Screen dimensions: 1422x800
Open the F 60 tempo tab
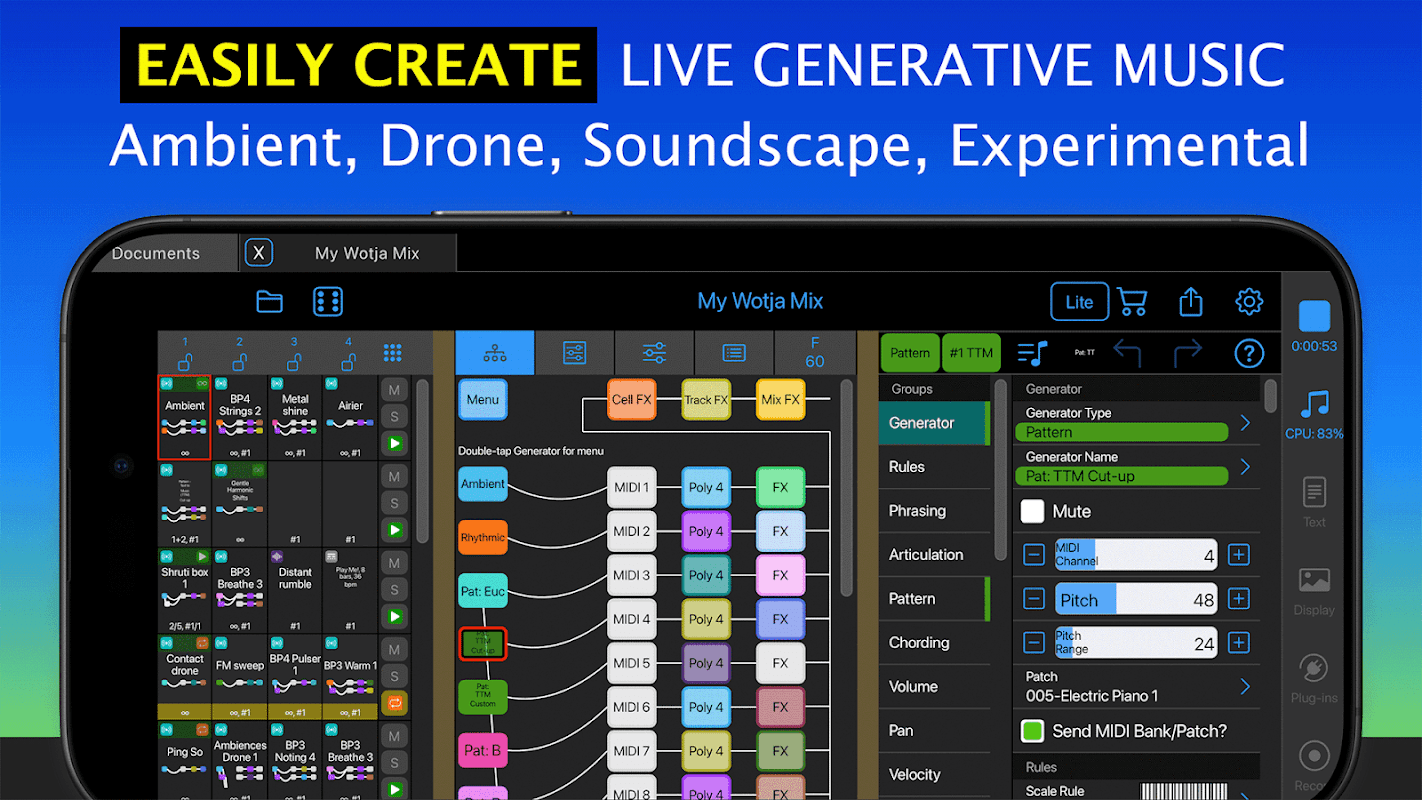click(815, 353)
